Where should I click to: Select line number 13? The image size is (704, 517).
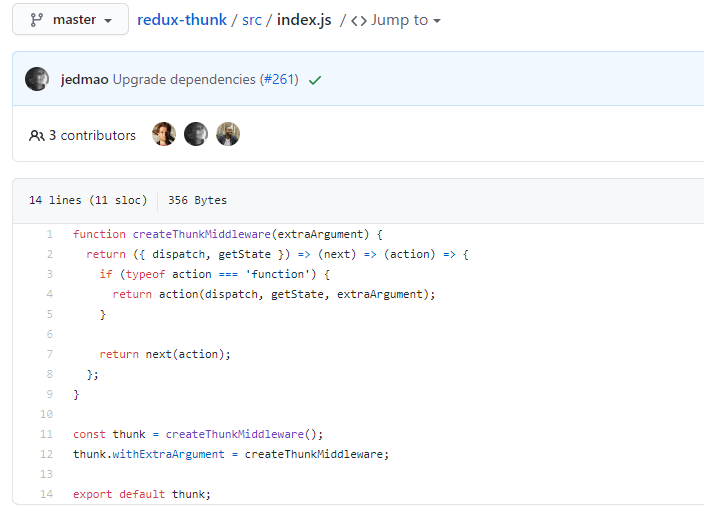(47, 474)
